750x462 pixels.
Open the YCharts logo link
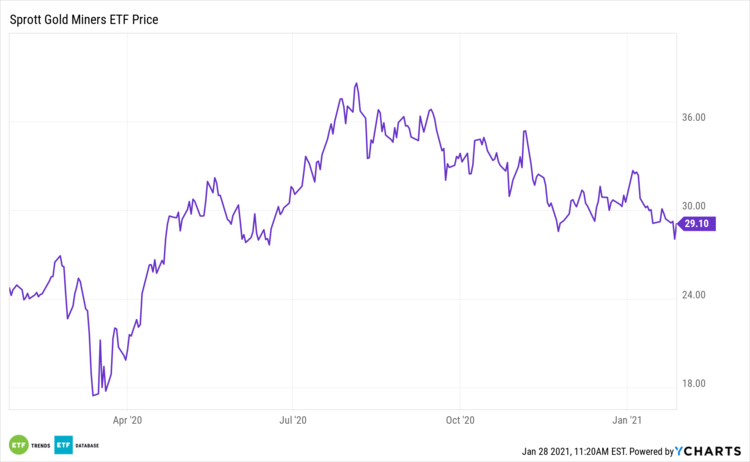coord(711,449)
